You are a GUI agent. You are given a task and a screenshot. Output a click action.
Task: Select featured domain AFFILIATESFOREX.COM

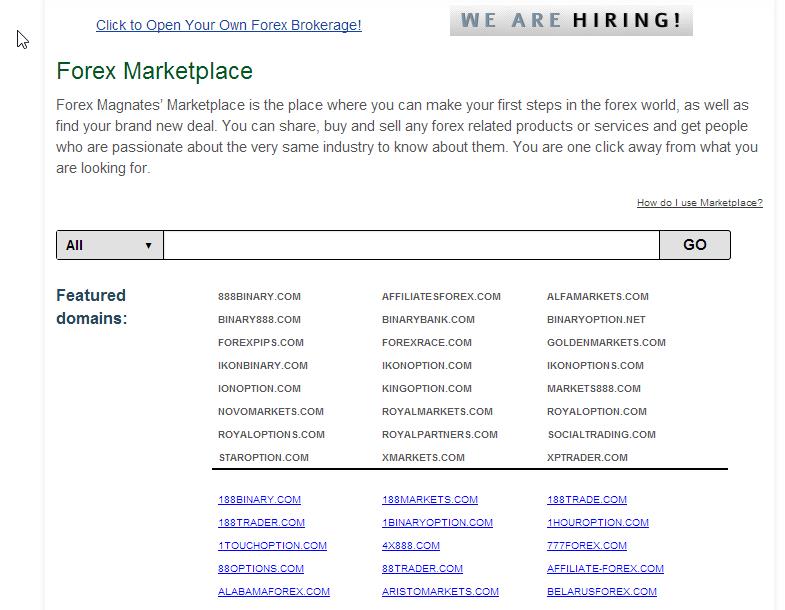[x=441, y=297]
